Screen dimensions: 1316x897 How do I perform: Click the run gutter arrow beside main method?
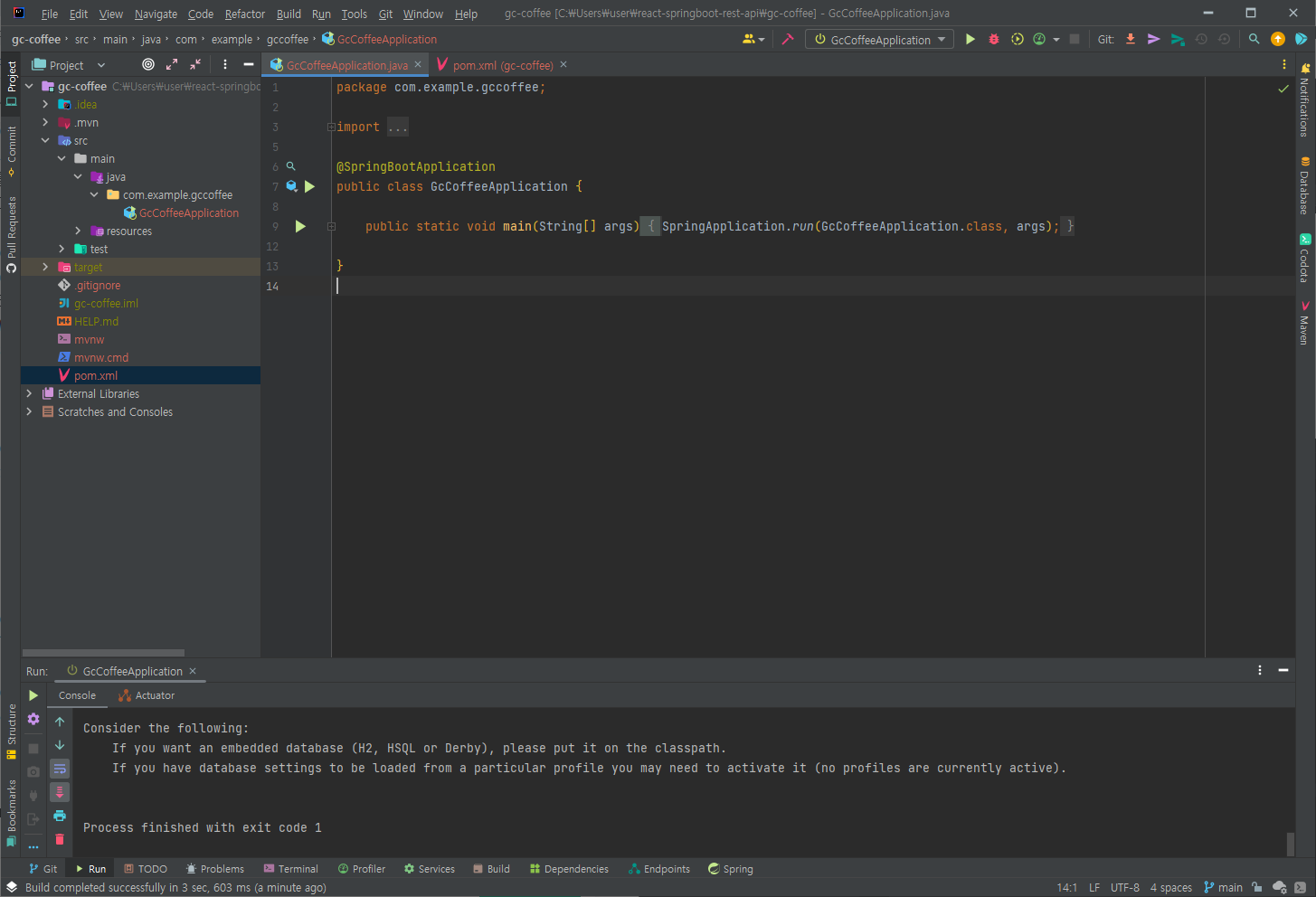pos(300,226)
